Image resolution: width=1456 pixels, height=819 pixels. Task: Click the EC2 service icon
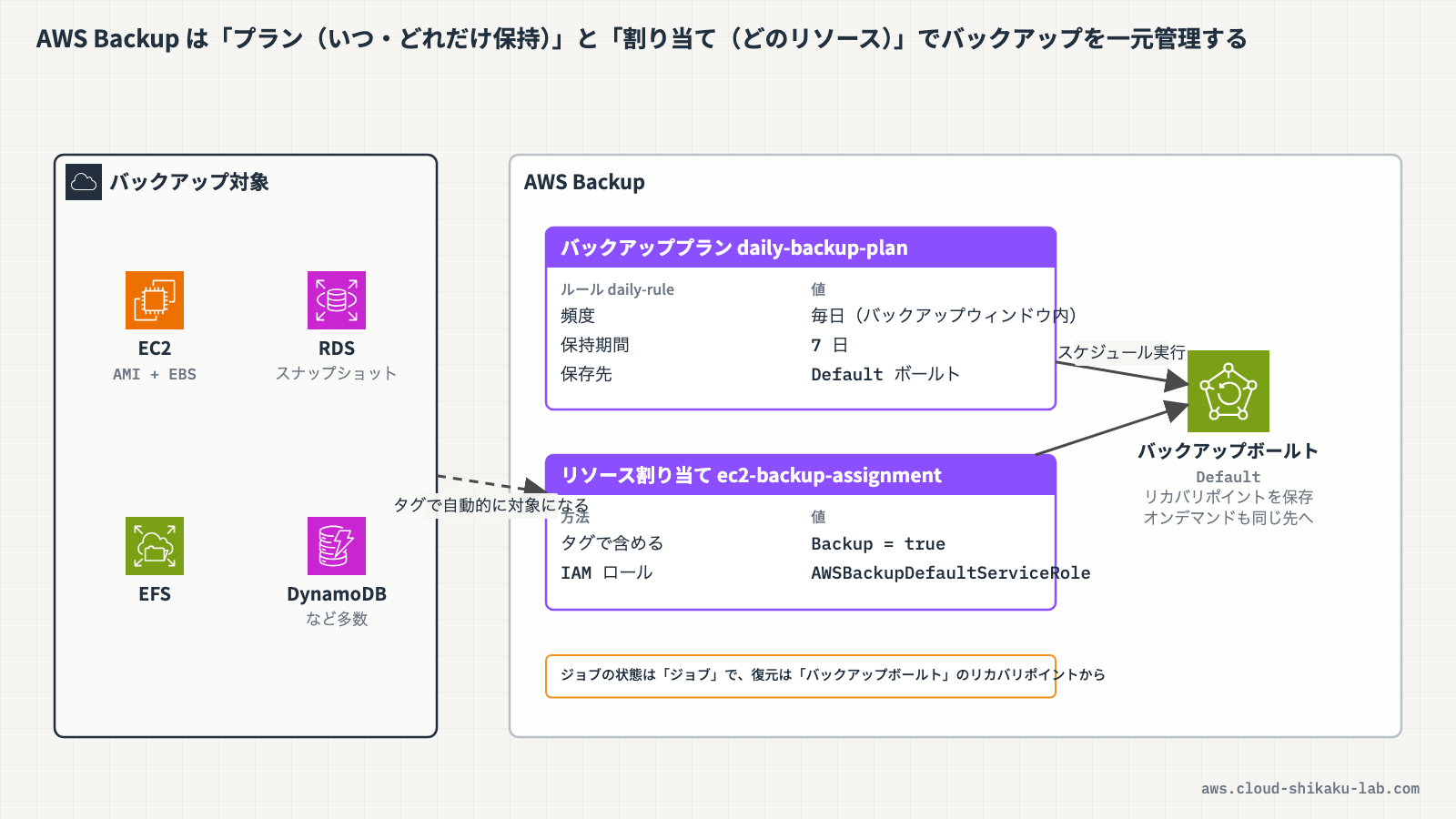point(155,300)
